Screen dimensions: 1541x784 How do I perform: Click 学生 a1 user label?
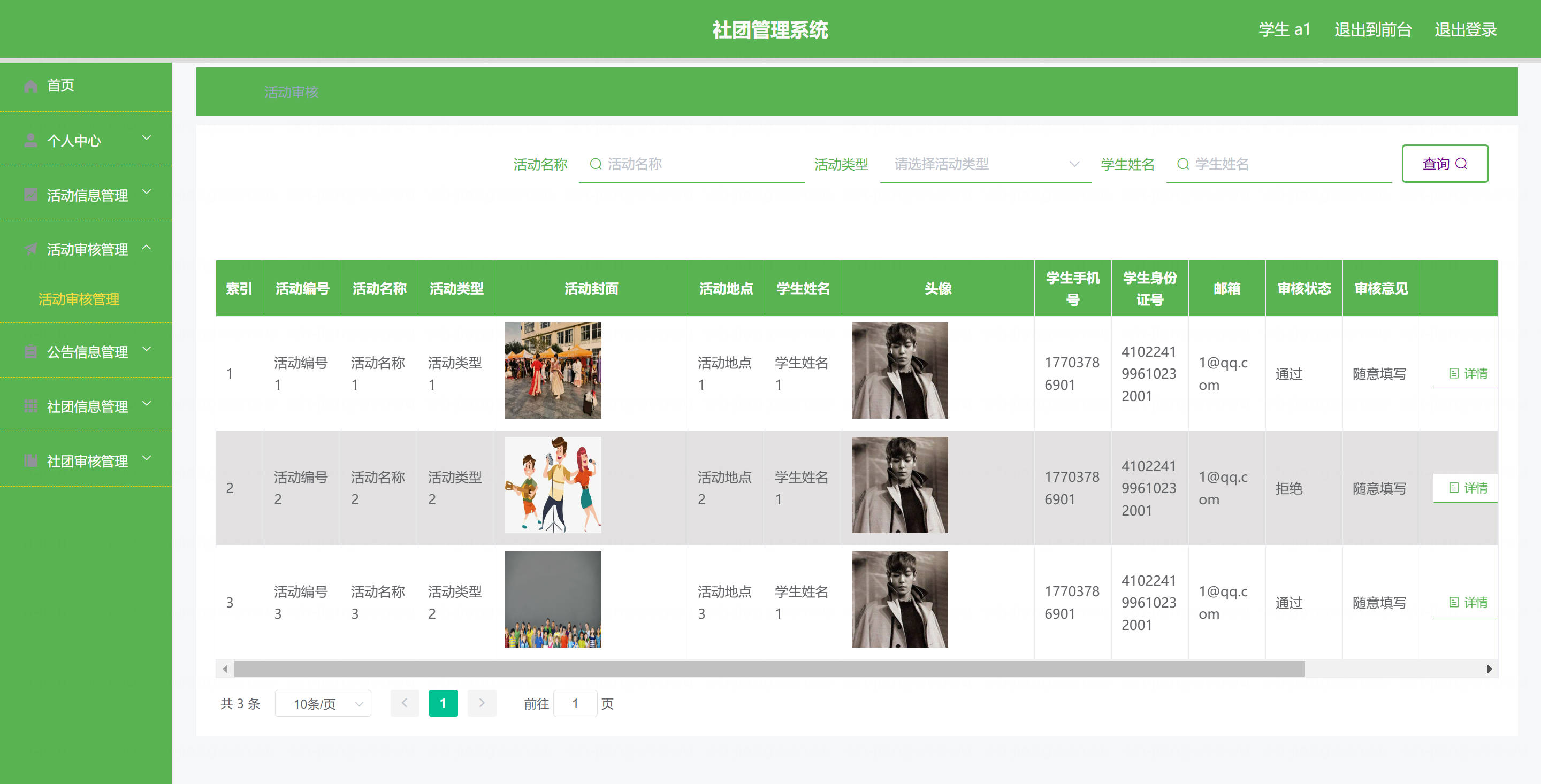tap(1284, 29)
